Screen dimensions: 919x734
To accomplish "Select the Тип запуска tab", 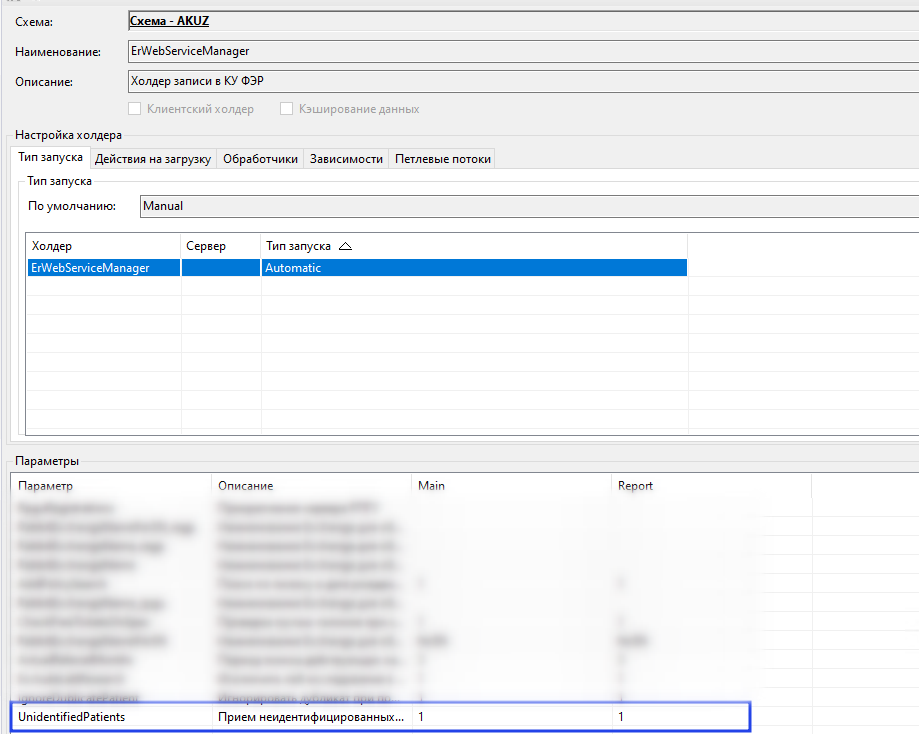I will click(50, 158).
